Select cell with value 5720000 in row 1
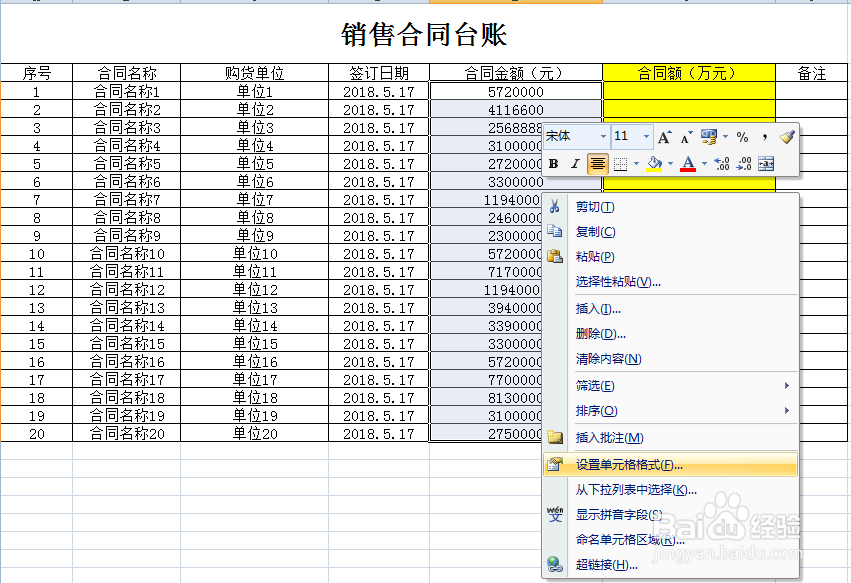Viewport: 851px width, 583px height. (x=516, y=91)
